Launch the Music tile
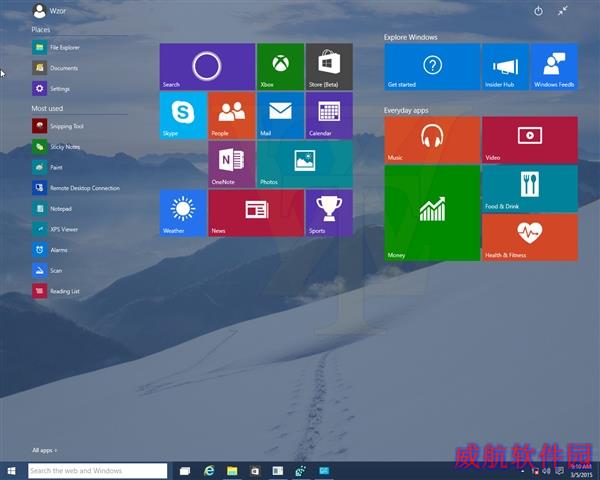The height and width of the screenshot is (480, 600). pyautogui.click(x=432, y=140)
